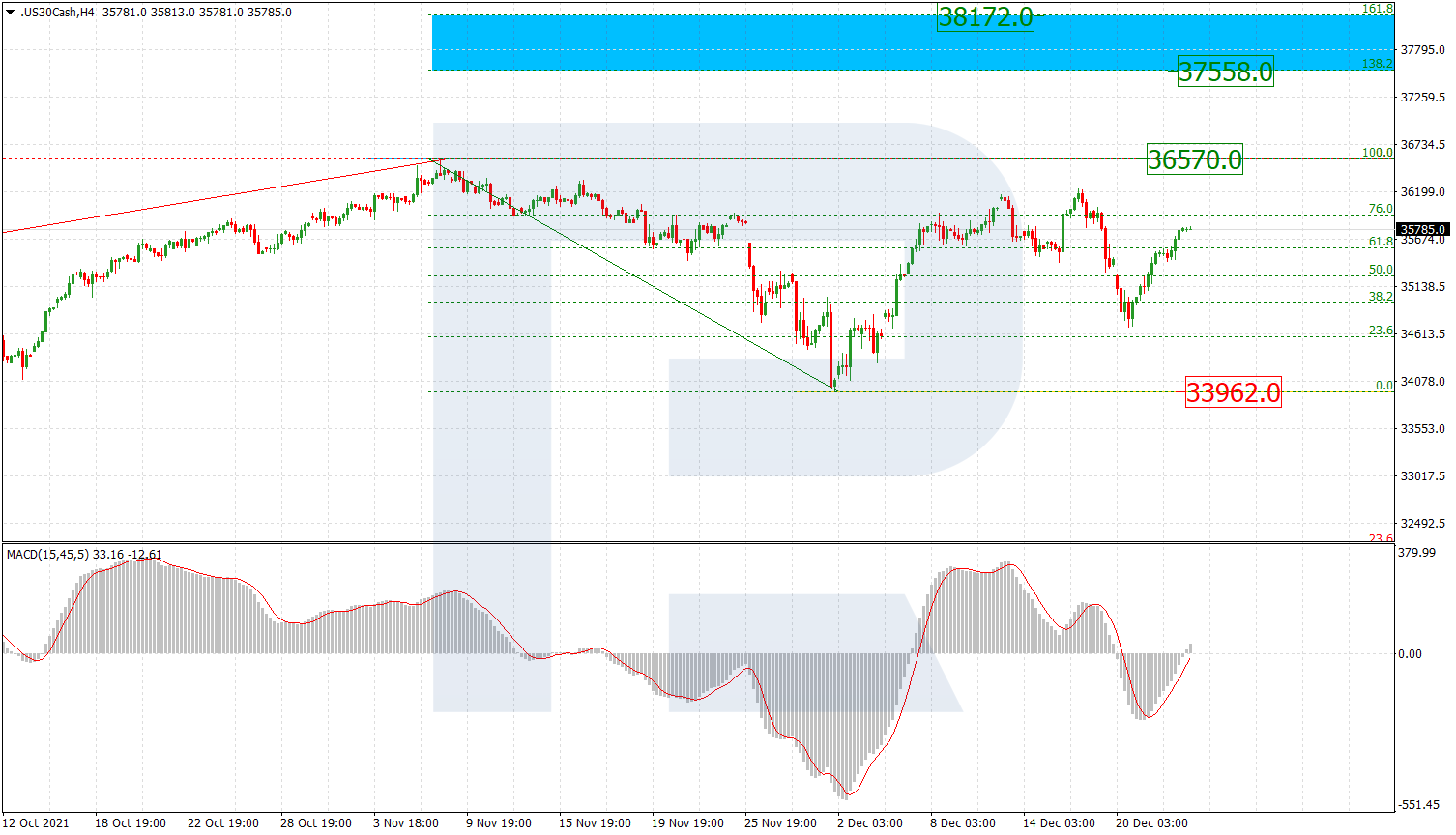Click the 19 Nov 19:00 time label

(687, 823)
